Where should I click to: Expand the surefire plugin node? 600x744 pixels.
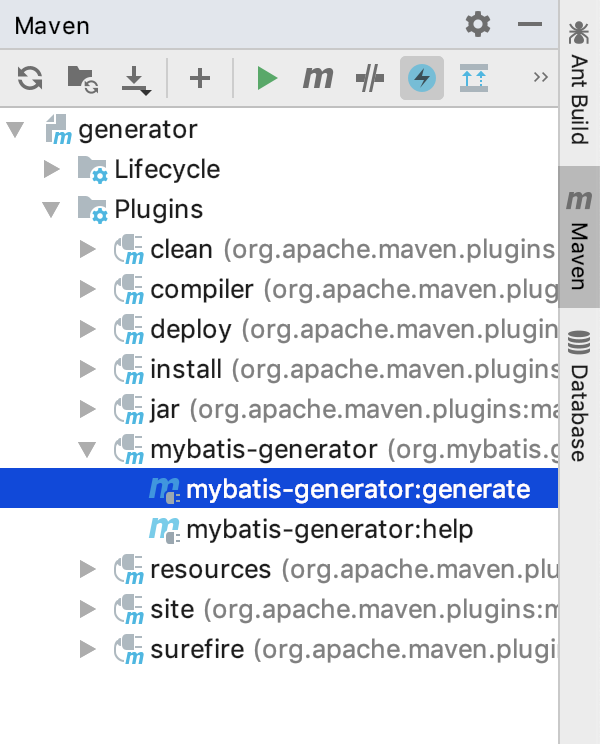(88, 650)
